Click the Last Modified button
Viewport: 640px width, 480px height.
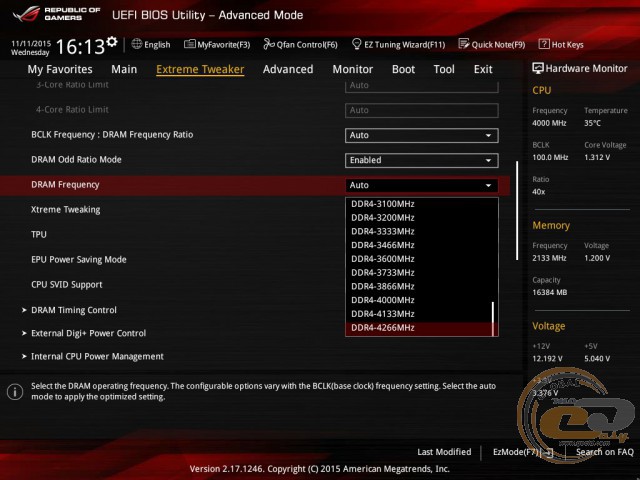coord(444,452)
